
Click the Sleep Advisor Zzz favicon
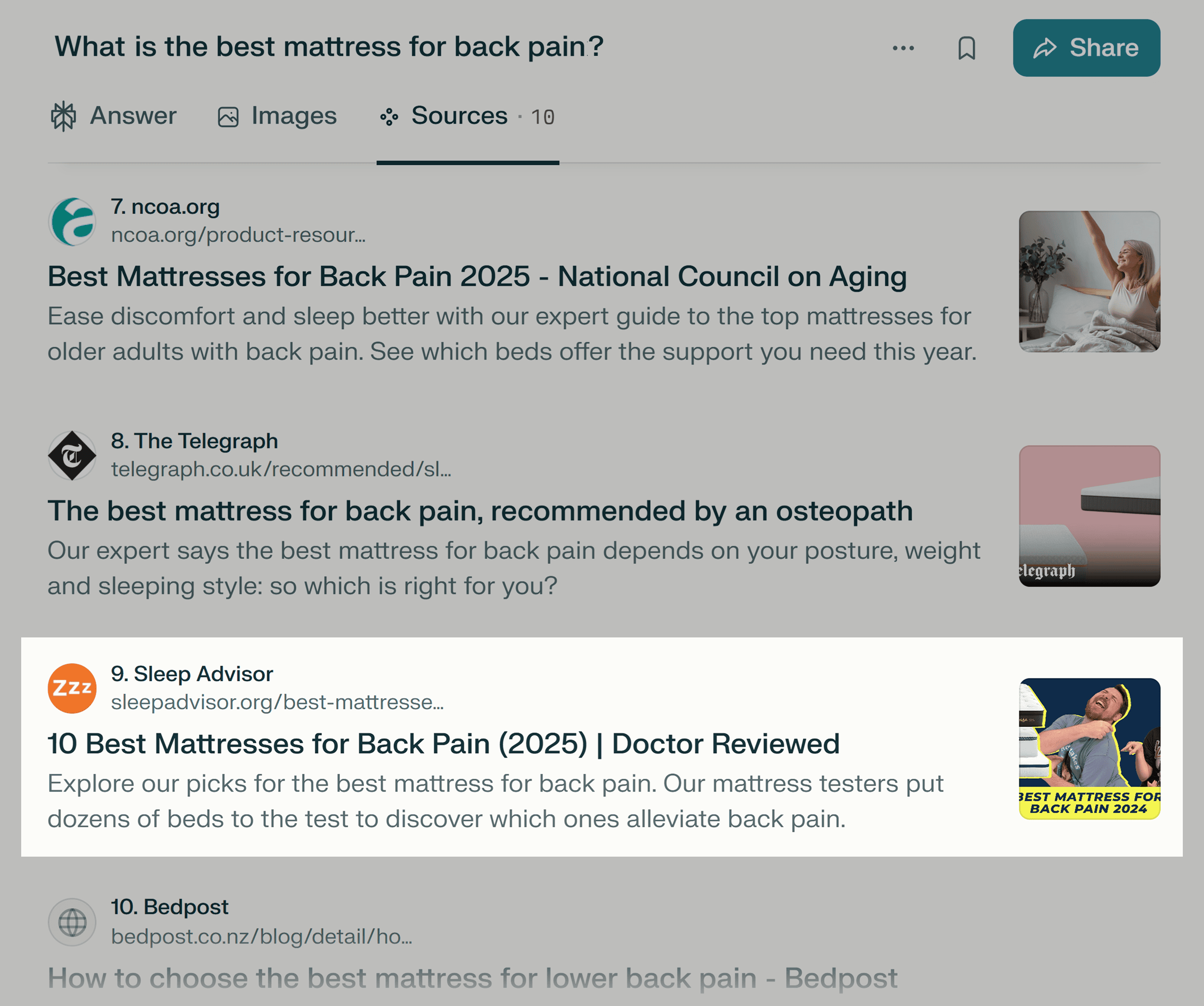(x=72, y=688)
